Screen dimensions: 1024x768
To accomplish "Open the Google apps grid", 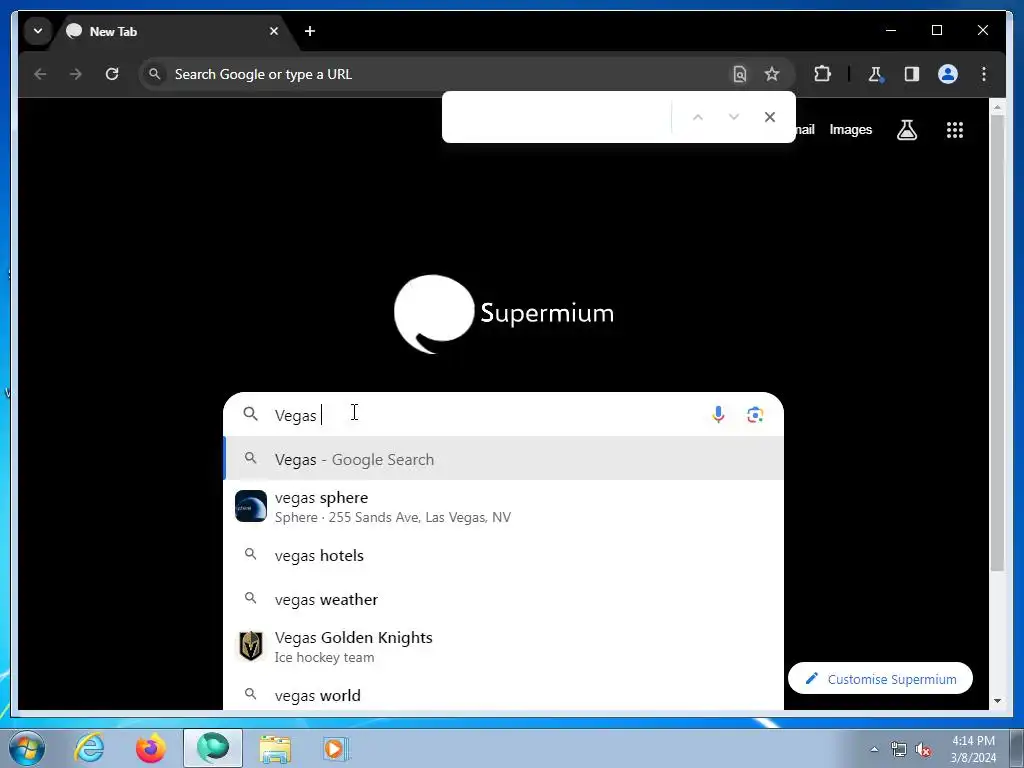I will [955, 130].
